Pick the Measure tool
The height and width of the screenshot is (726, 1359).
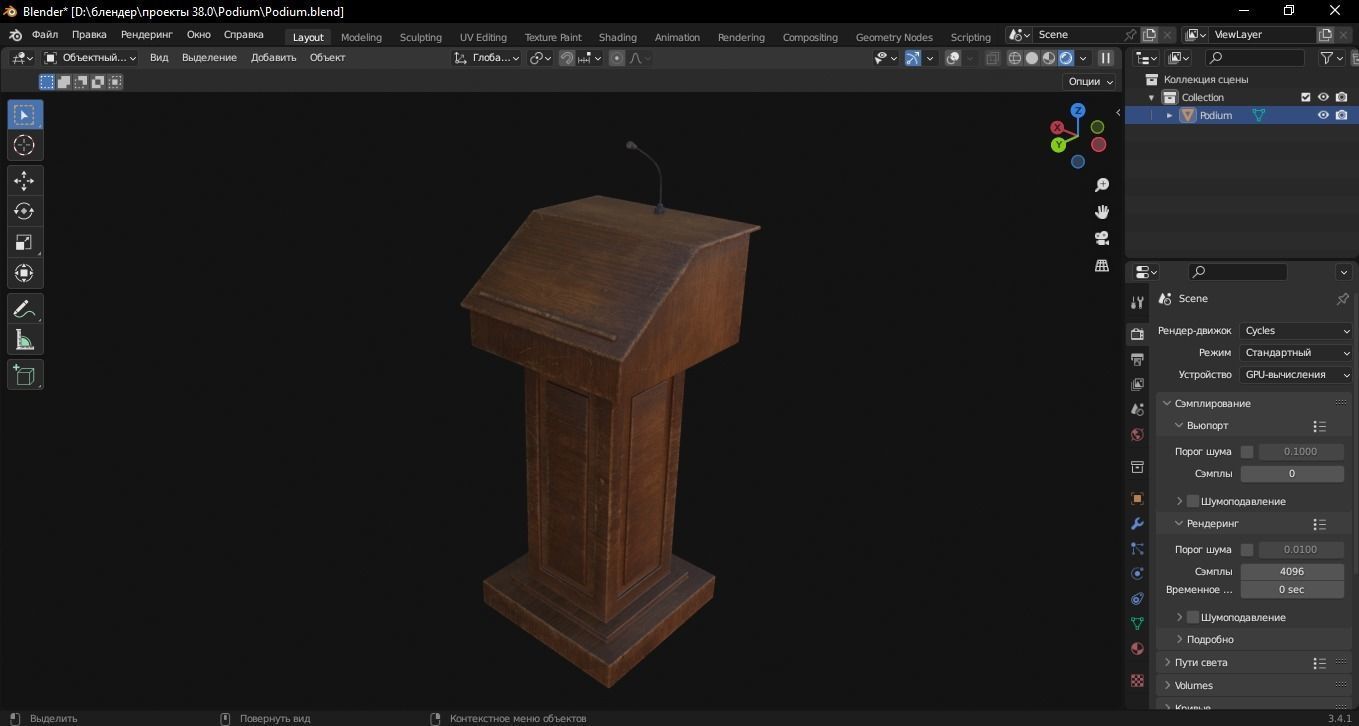tap(24, 340)
